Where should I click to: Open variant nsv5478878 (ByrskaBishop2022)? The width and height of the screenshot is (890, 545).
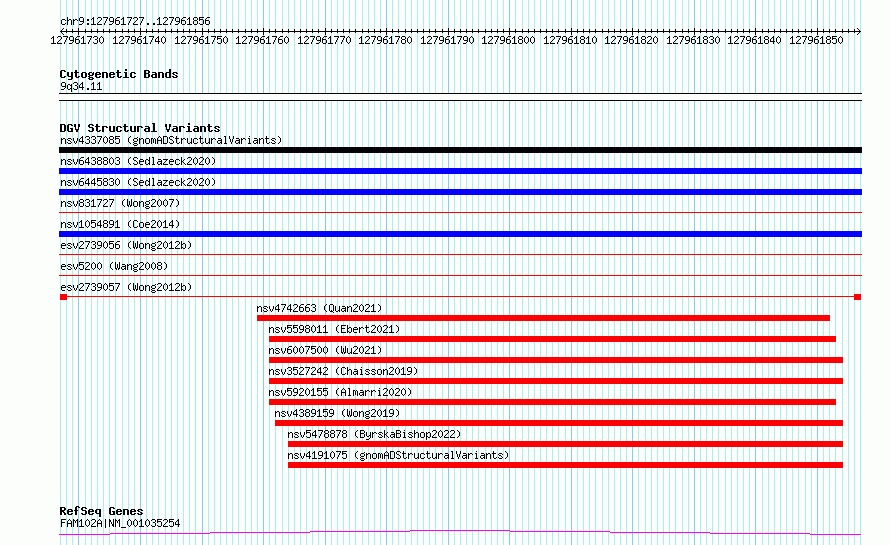374,434
